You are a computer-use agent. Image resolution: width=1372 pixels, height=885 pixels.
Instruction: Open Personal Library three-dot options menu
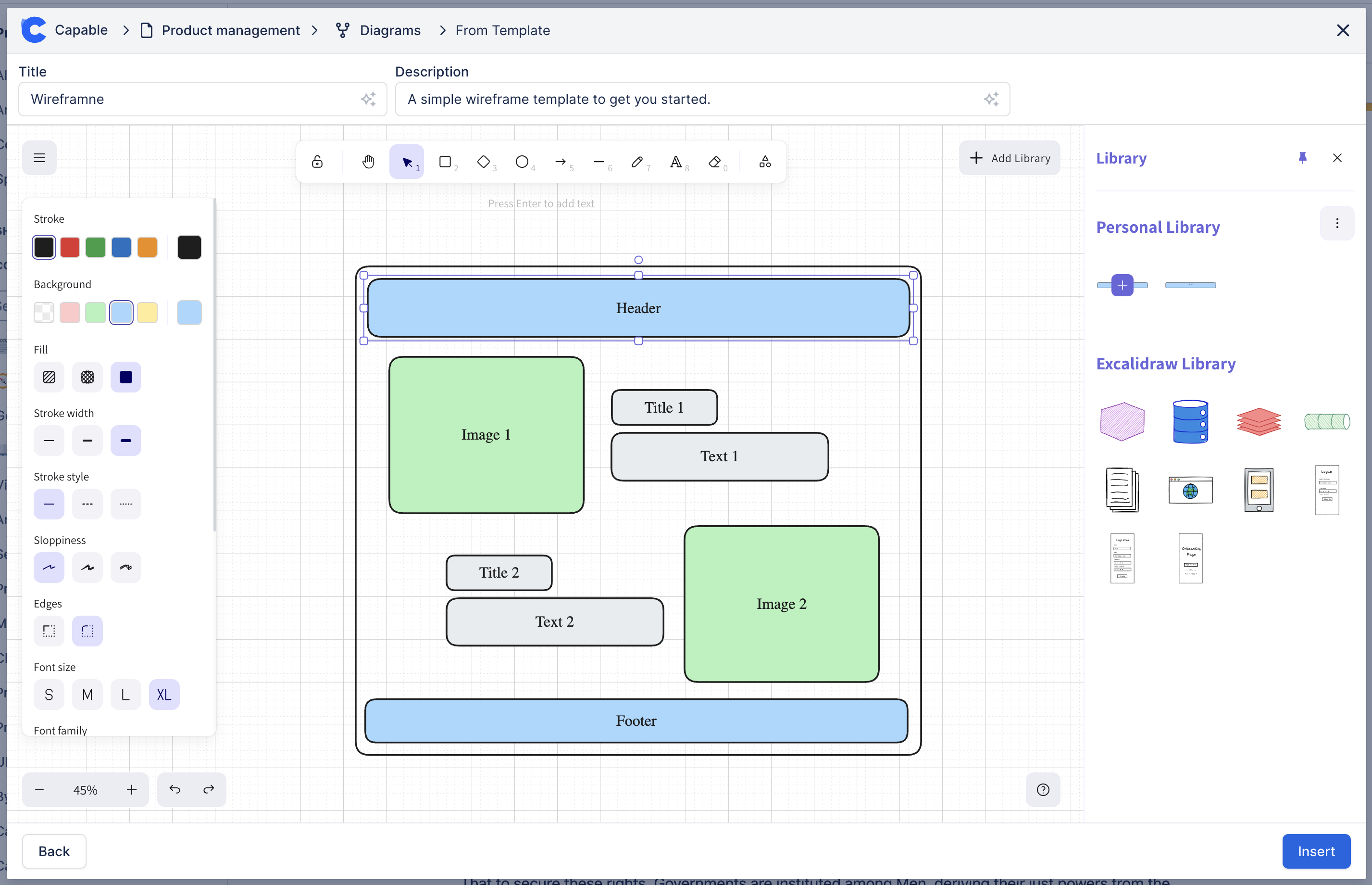point(1337,224)
